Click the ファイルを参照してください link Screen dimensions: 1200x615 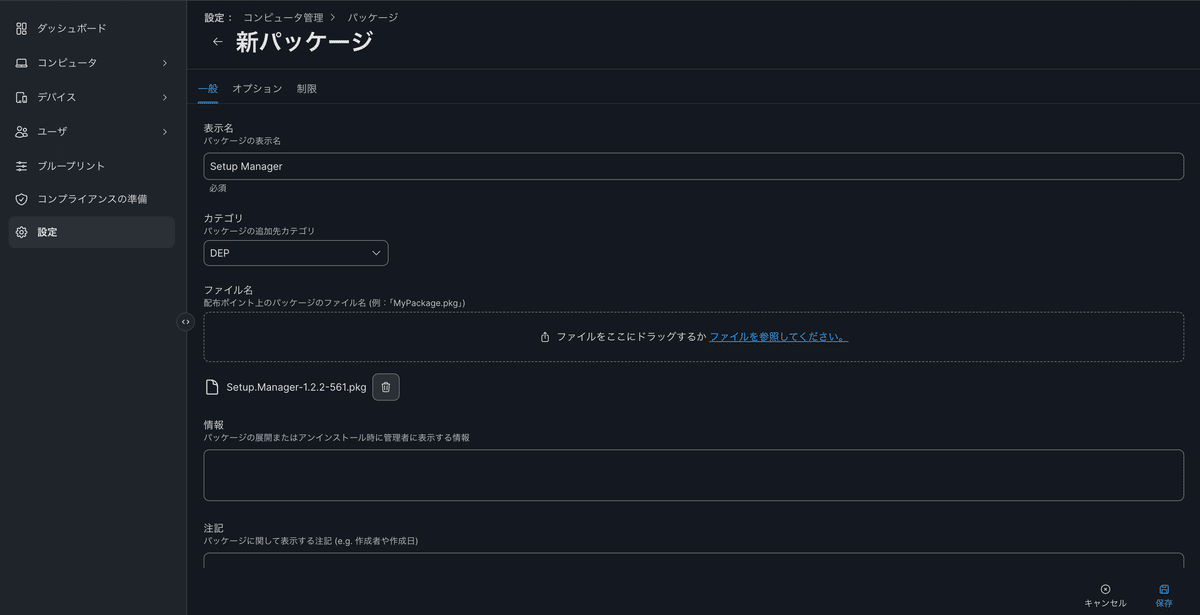tap(779, 337)
